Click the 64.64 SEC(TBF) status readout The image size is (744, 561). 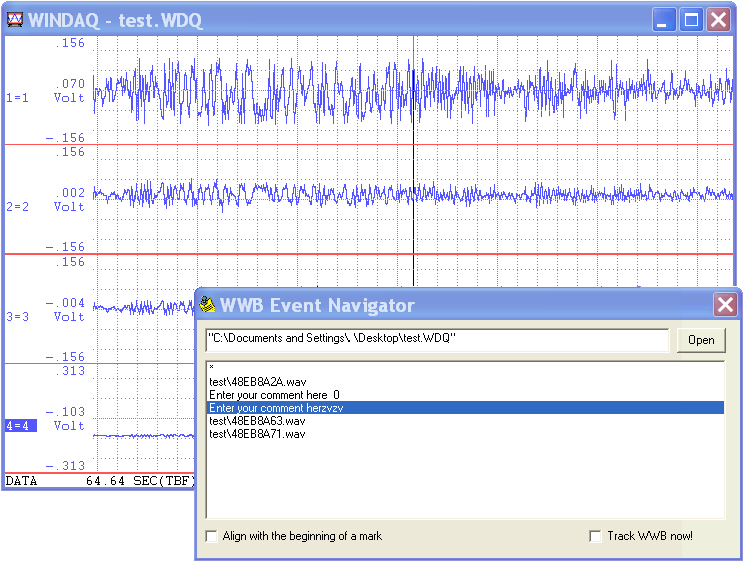pos(140,481)
